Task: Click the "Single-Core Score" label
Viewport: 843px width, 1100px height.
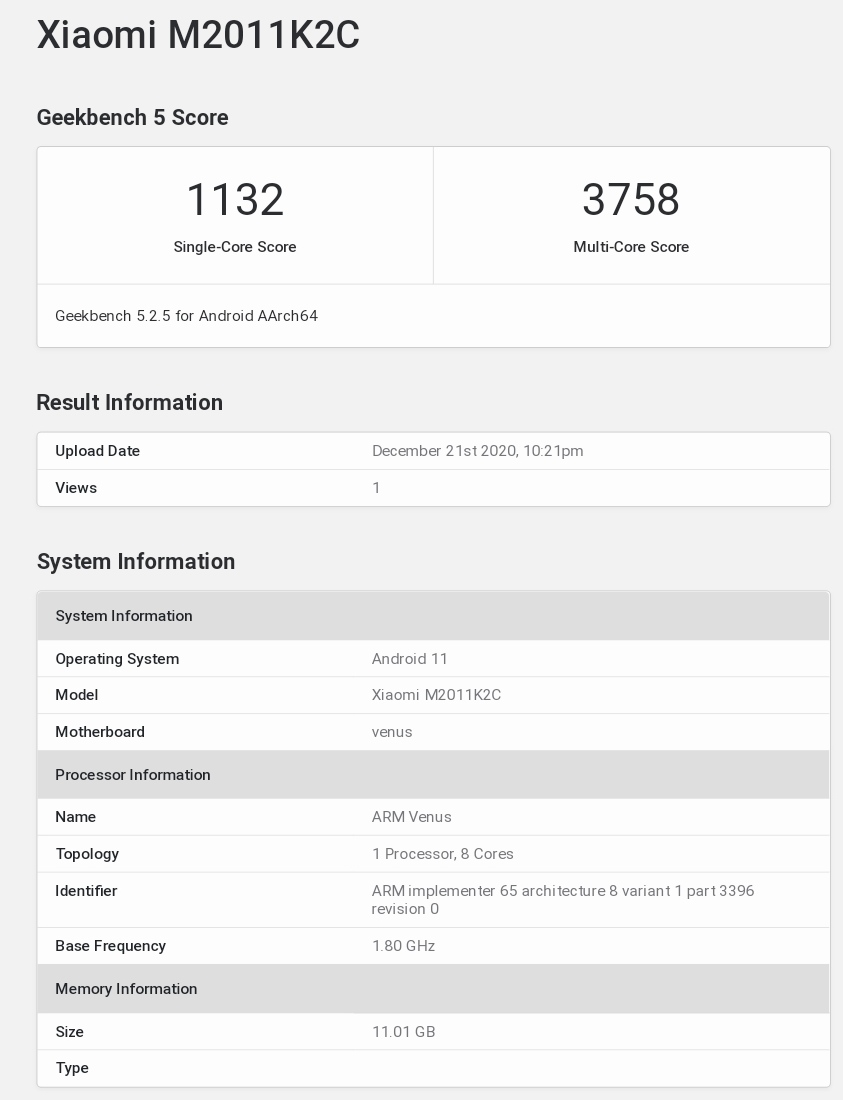Action: click(235, 247)
